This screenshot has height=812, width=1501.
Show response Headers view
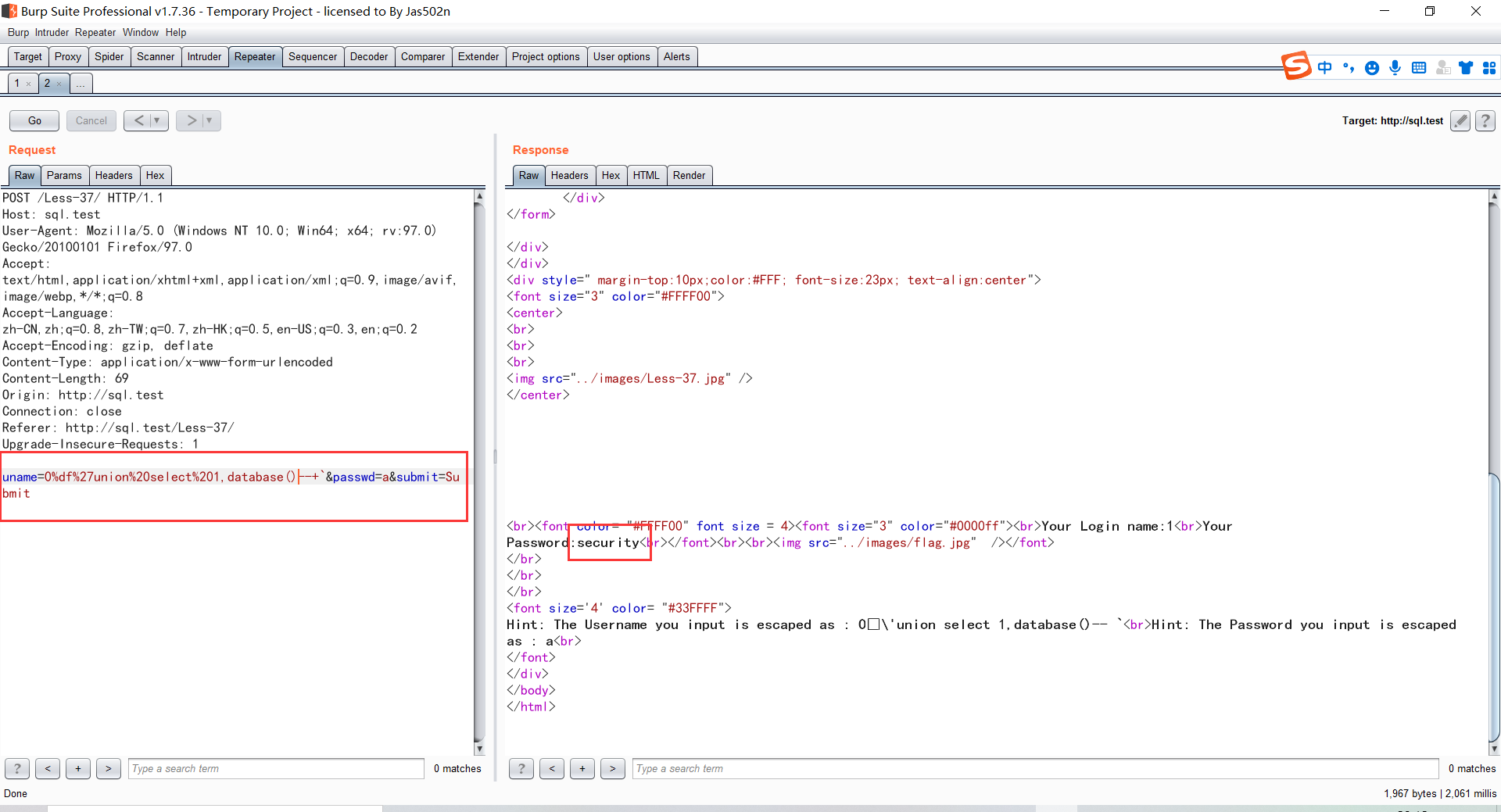point(570,176)
